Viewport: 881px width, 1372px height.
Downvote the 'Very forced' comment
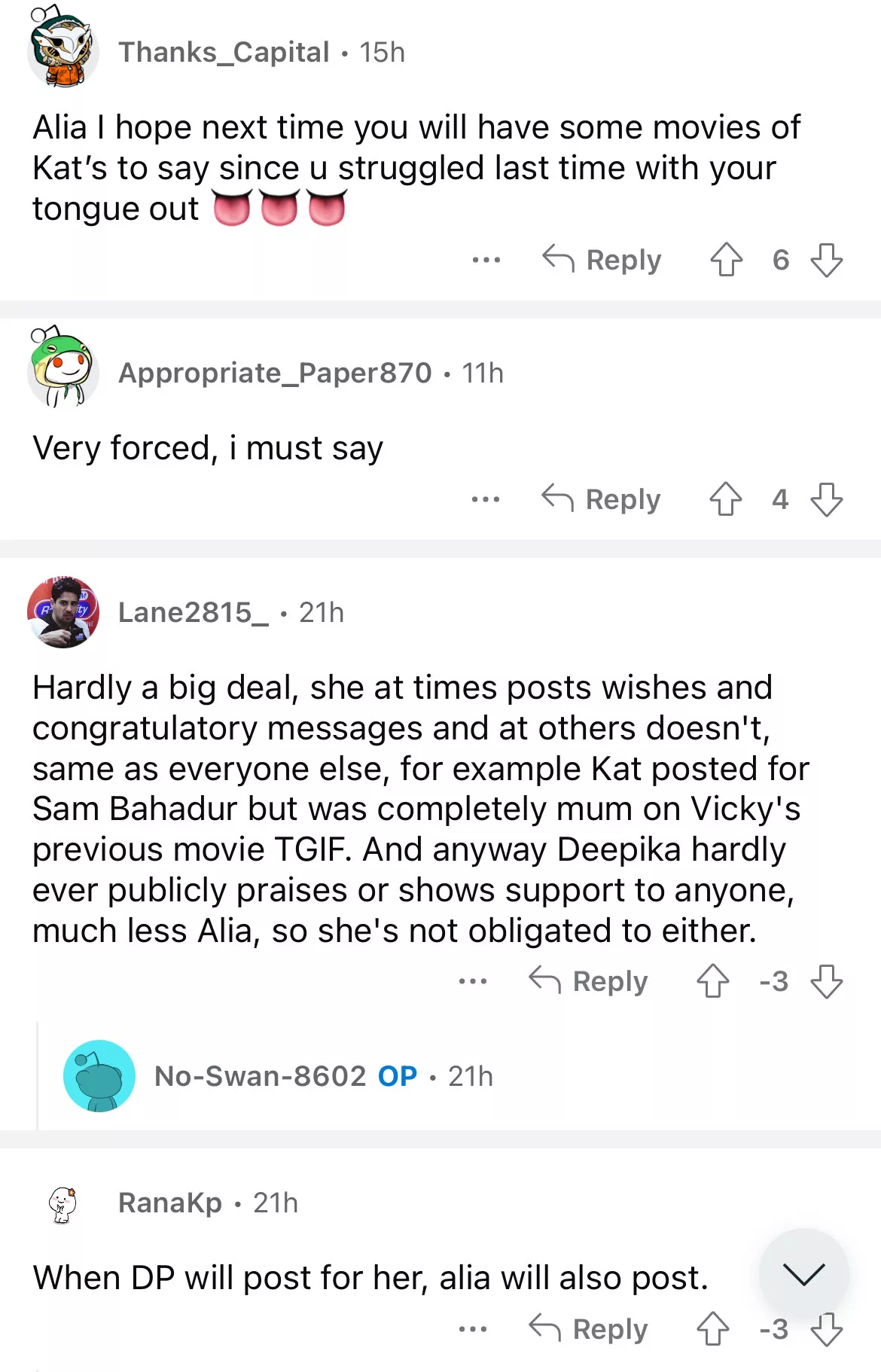pyautogui.click(x=826, y=499)
